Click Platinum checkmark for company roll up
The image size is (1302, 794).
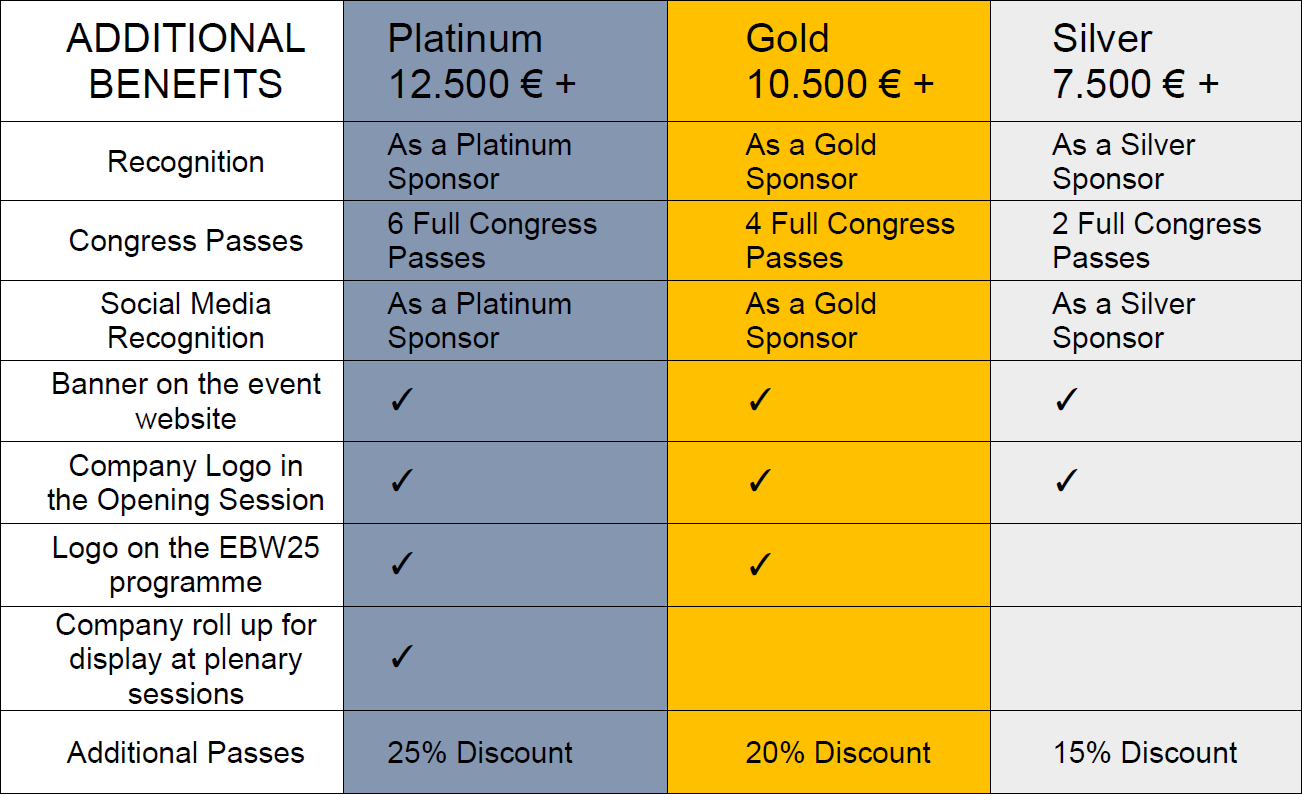pos(401,658)
